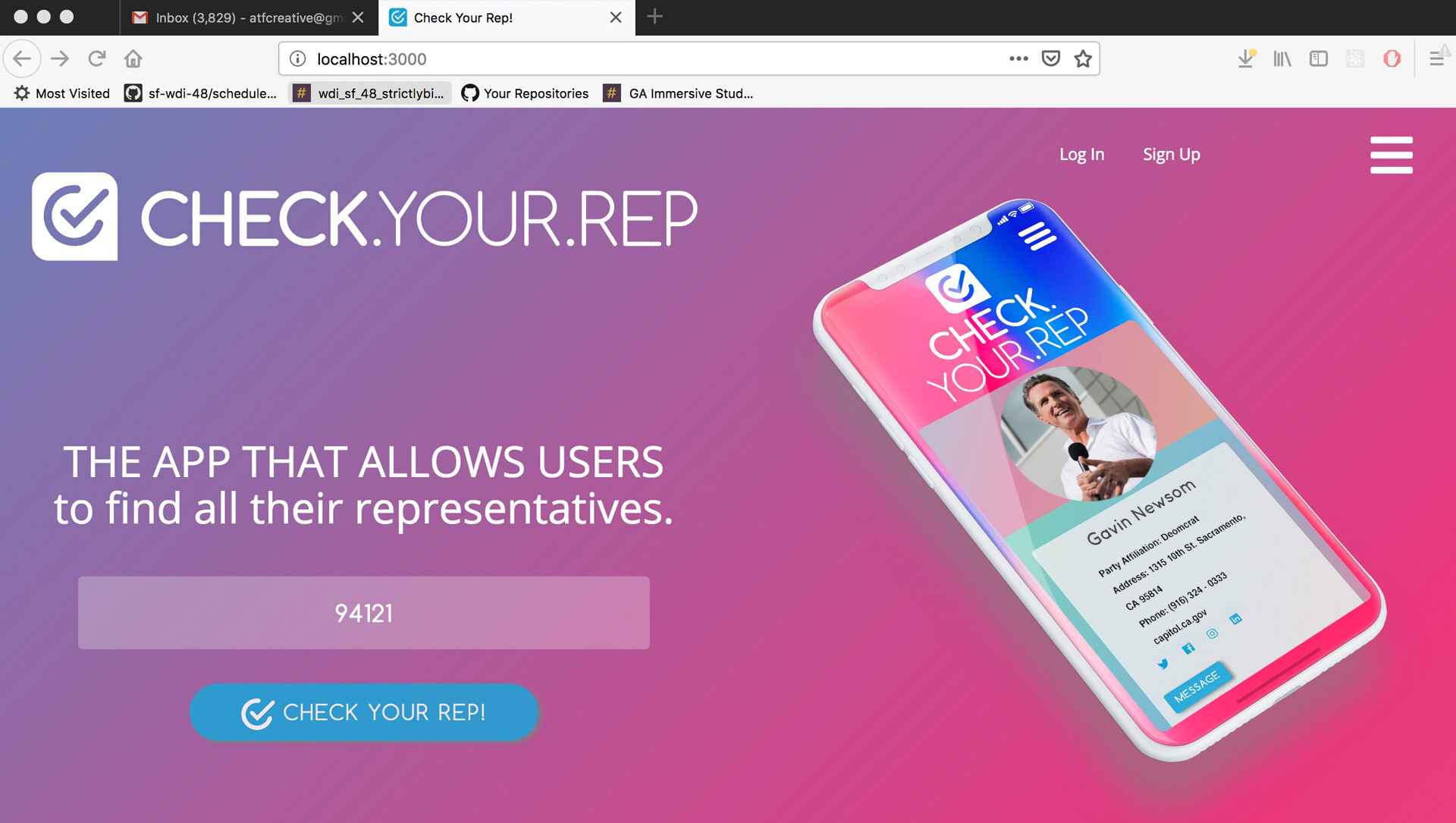The height and width of the screenshot is (823, 1456).
Task: Open Firefox application menu button
Action: pyautogui.click(x=1436, y=58)
